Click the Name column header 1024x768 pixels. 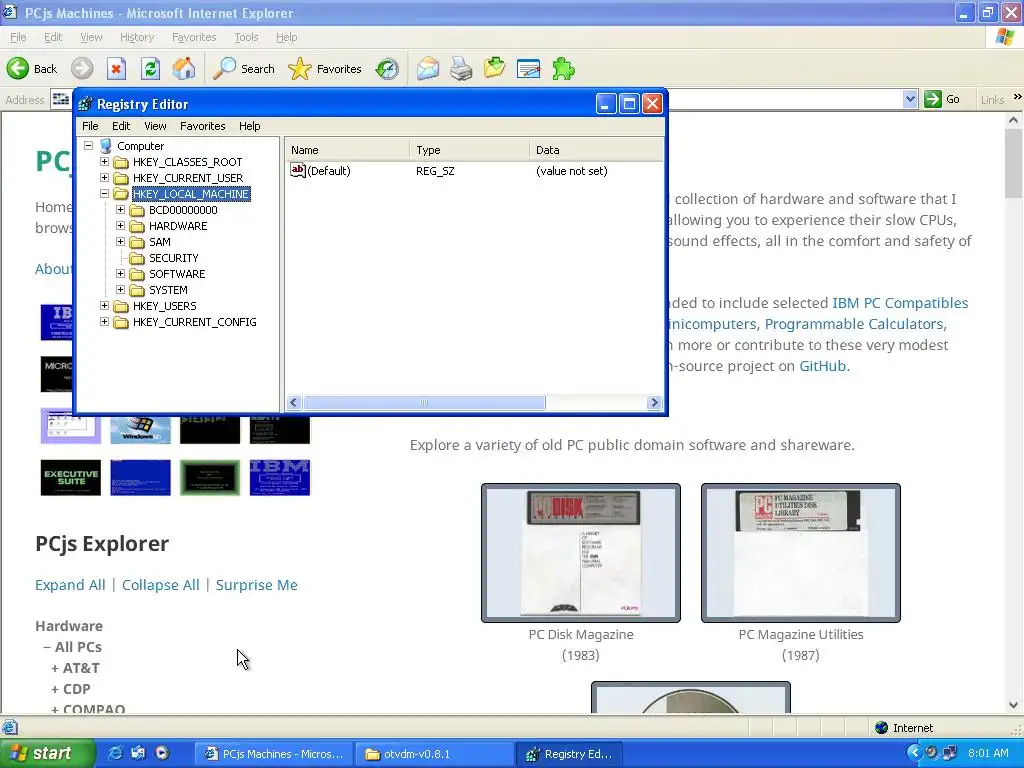[x=347, y=150]
